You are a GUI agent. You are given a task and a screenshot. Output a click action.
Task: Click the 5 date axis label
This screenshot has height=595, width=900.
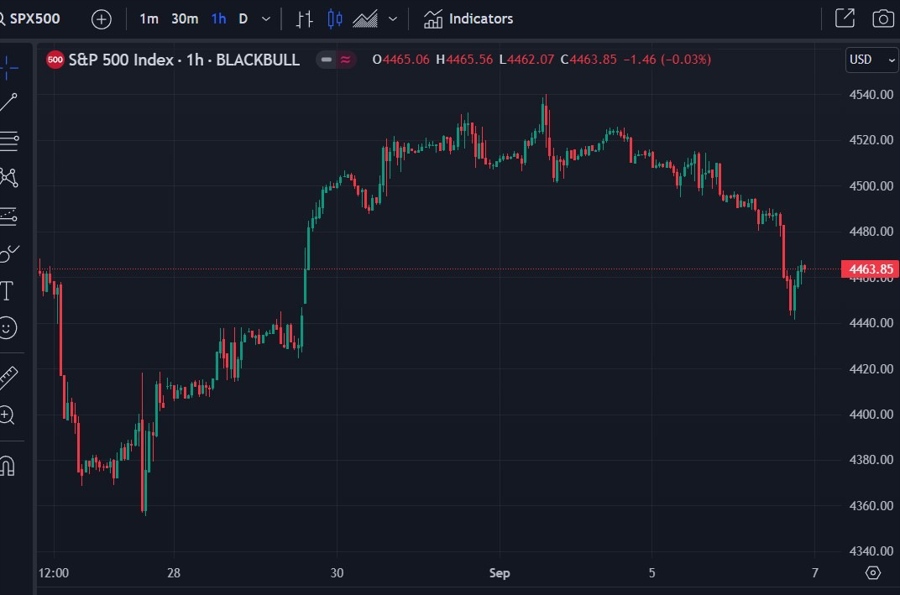pyautogui.click(x=652, y=573)
